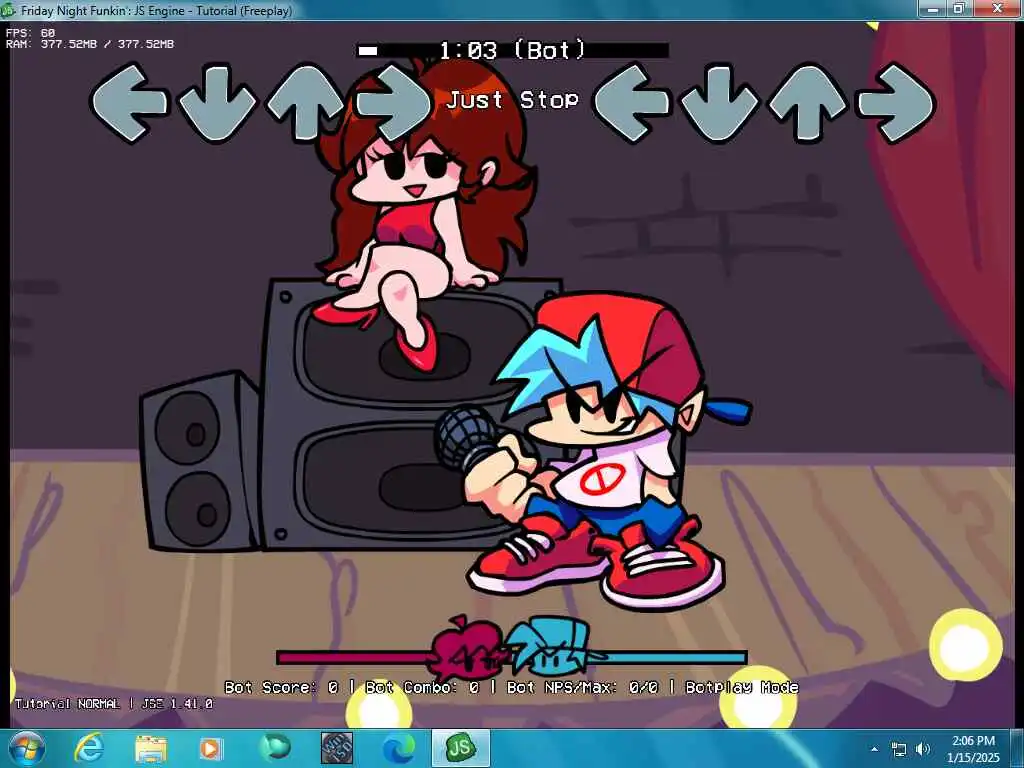Hit the player's down arrow receptor
Image resolution: width=1024 pixels, height=768 pixels.
click(720, 103)
